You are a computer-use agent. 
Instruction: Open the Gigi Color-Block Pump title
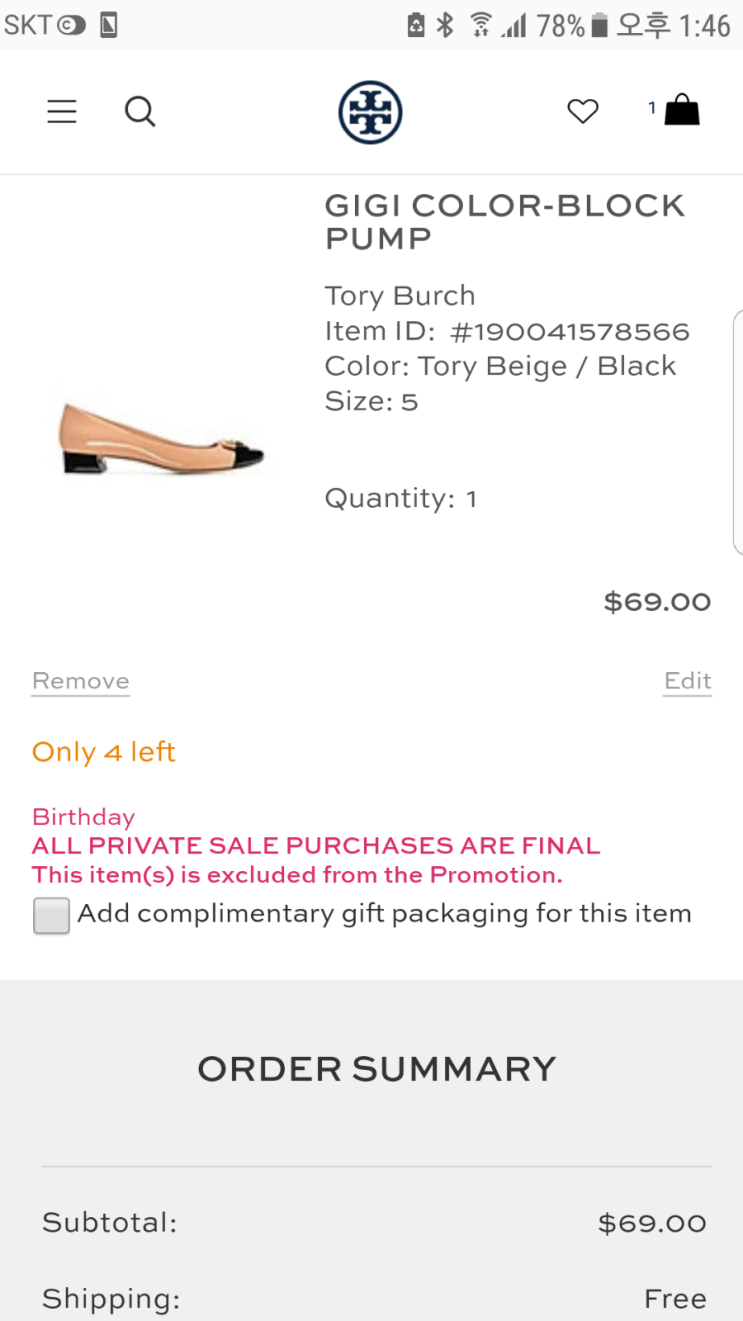[504, 222]
